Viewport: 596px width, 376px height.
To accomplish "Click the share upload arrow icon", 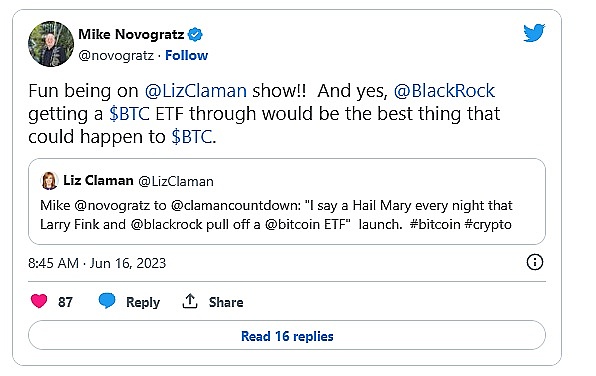I will pyautogui.click(x=190, y=301).
